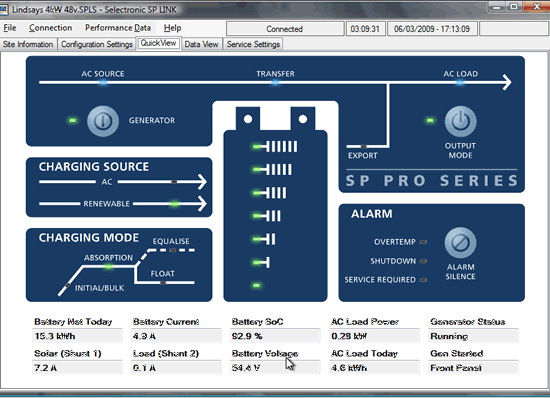Click the Export indicator marker
The height and width of the screenshot is (398, 550).
364,147
